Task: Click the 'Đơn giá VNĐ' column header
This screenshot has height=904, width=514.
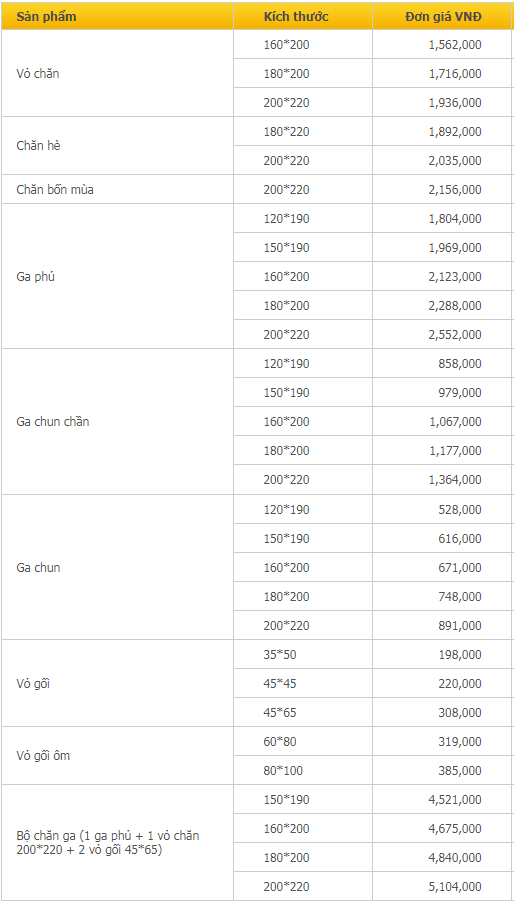Action: point(442,16)
